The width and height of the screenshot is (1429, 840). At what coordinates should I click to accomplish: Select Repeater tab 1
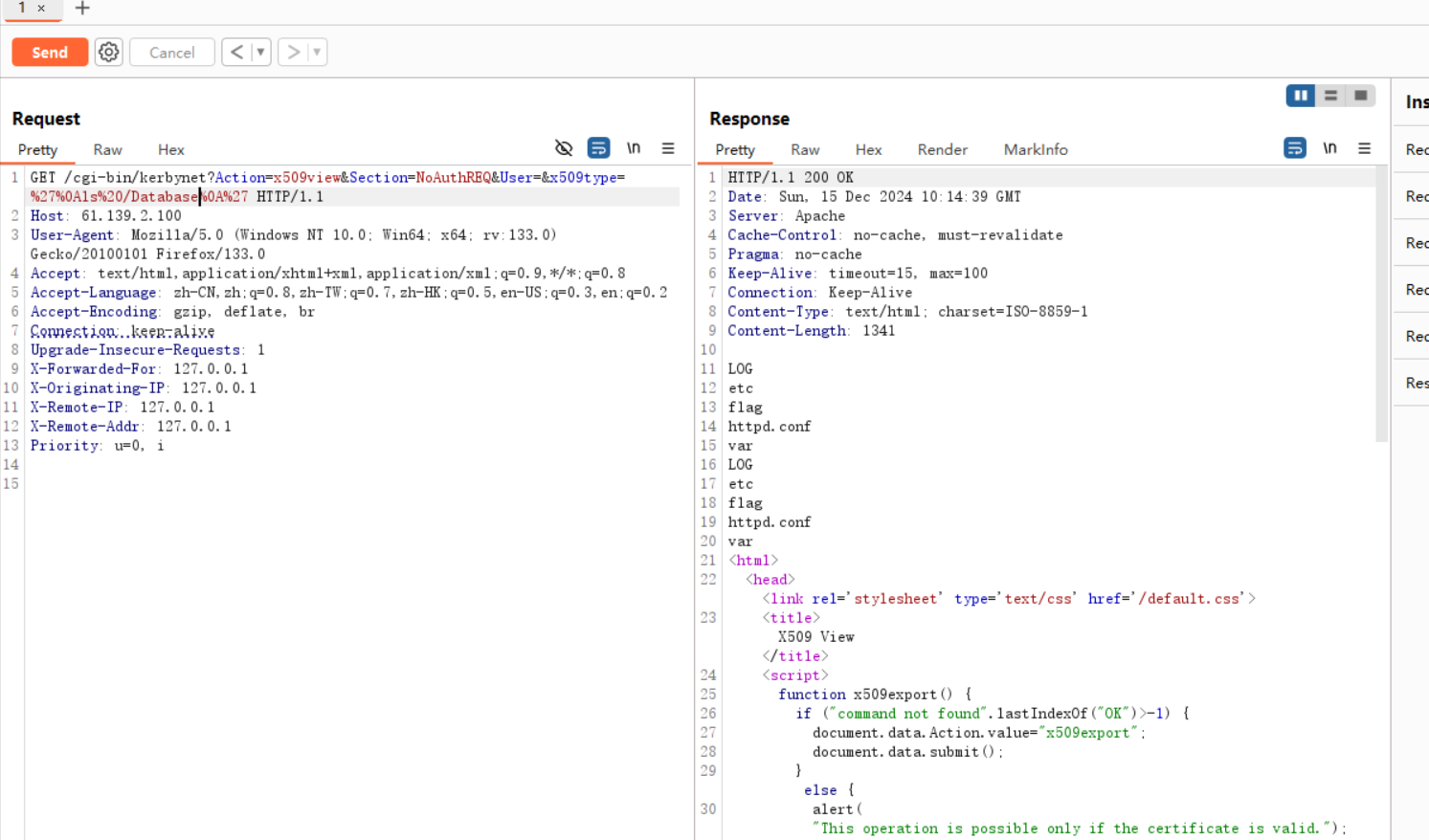22,8
